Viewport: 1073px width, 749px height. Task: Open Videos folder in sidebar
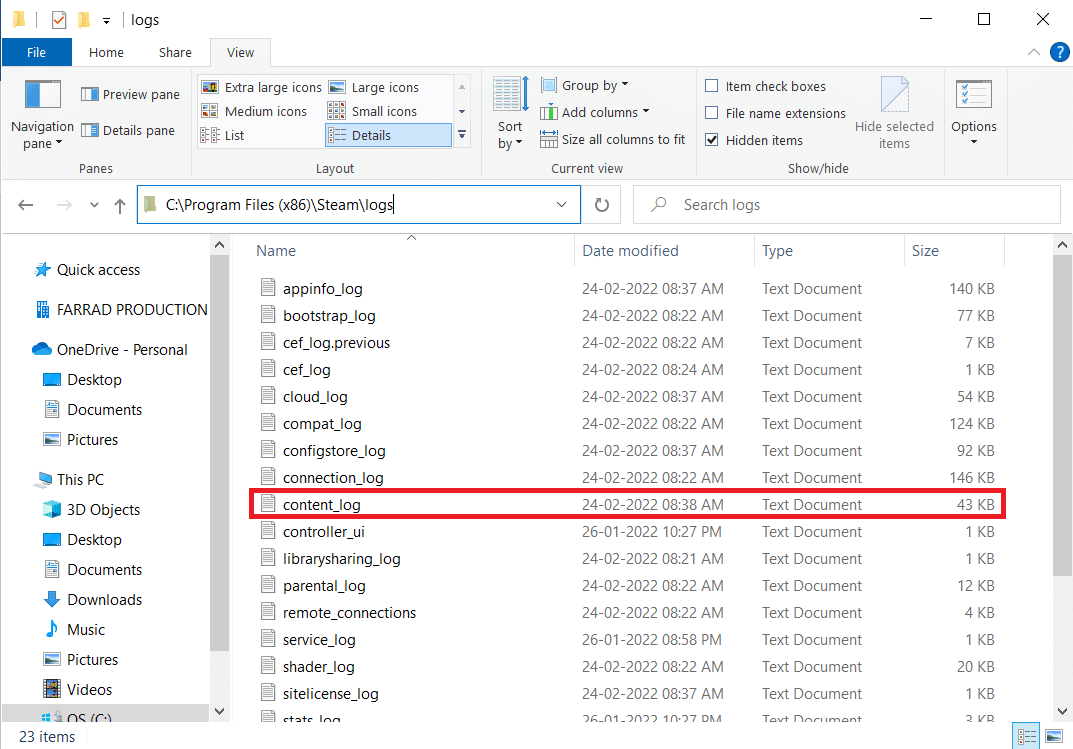(x=89, y=689)
